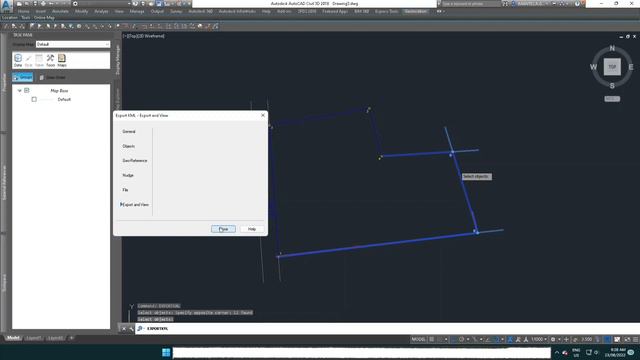Open the Insert ribbon tab
The height and width of the screenshot is (360, 640).
(40, 11)
